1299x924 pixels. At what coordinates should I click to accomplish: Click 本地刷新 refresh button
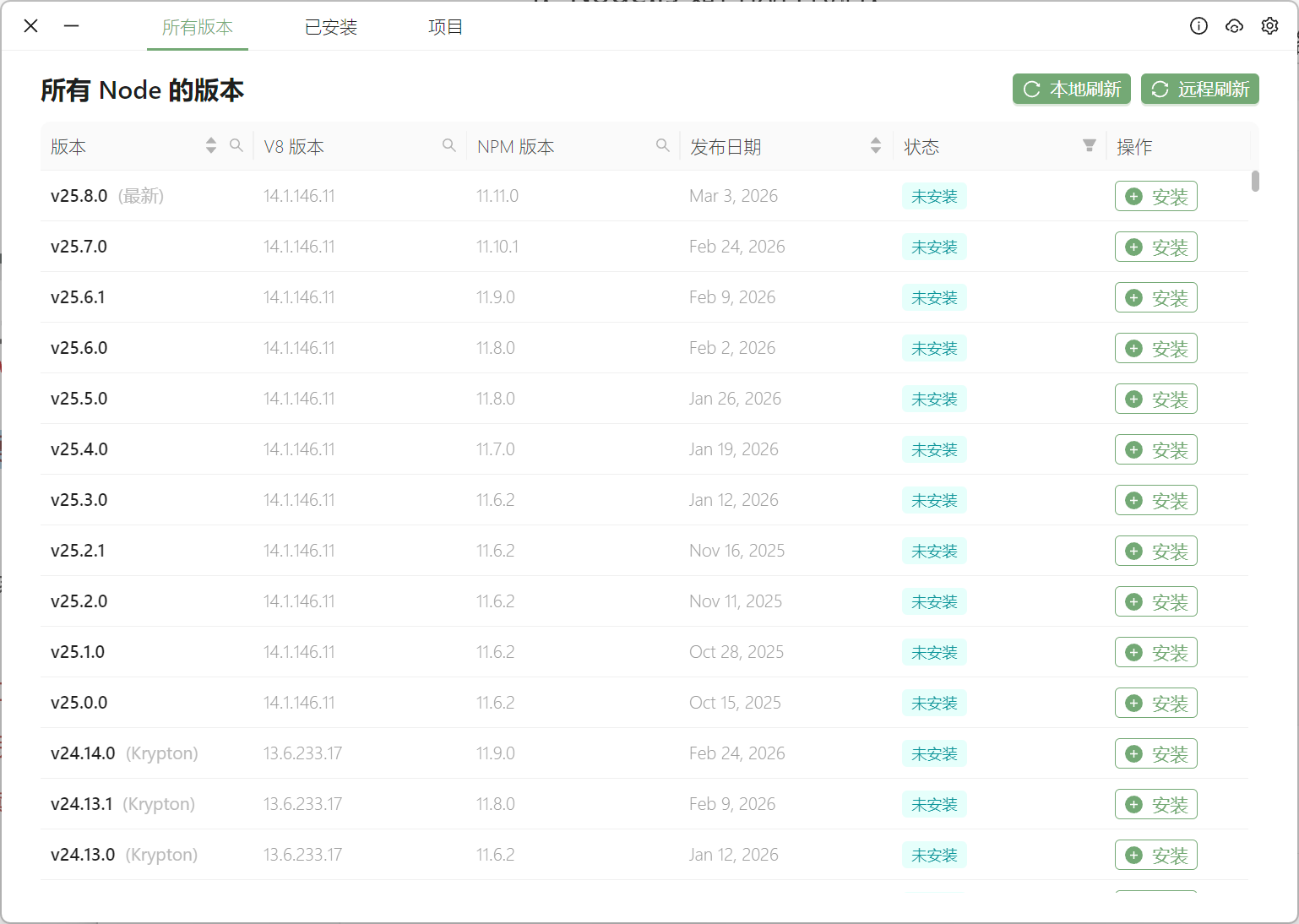pyautogui.click(x=1072, y=89)
